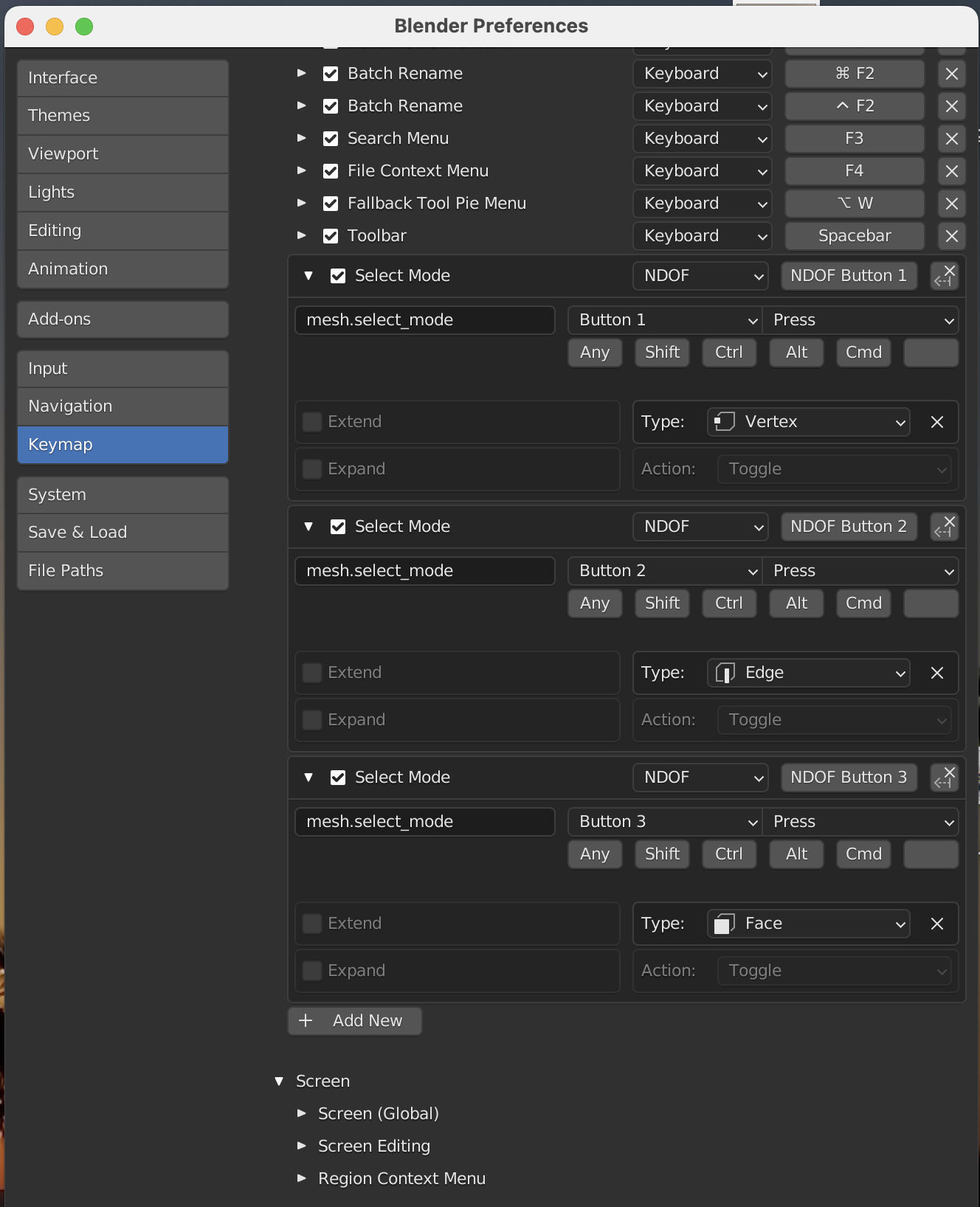Click Add New keymap item button

[x=355, y=1021]
